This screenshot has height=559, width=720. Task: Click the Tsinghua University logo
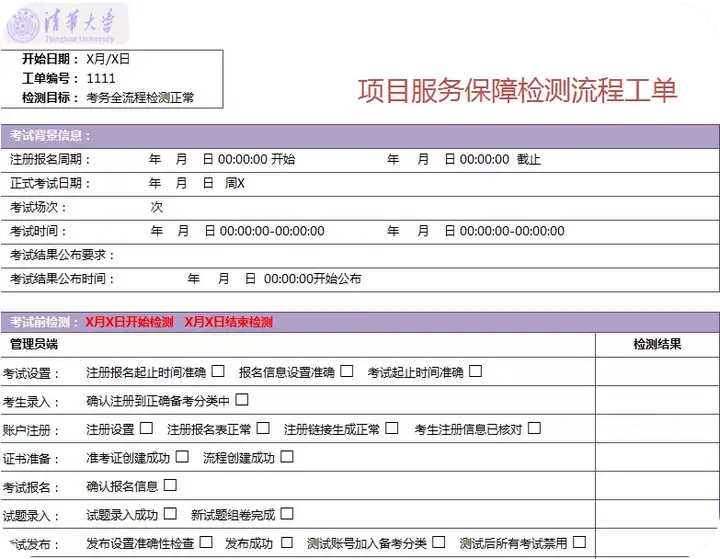click(x=65, y=24)
